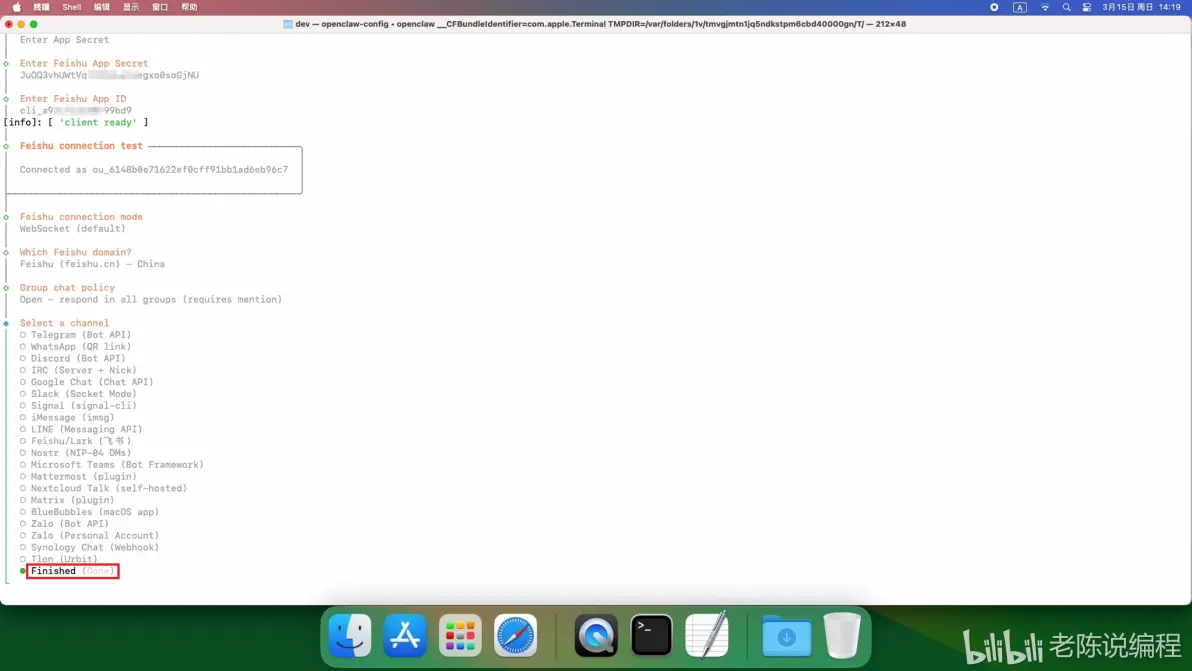Viewport: 1192px width, 671px height.
Task: Open Launchpad in the Dock
Action: 460,635
